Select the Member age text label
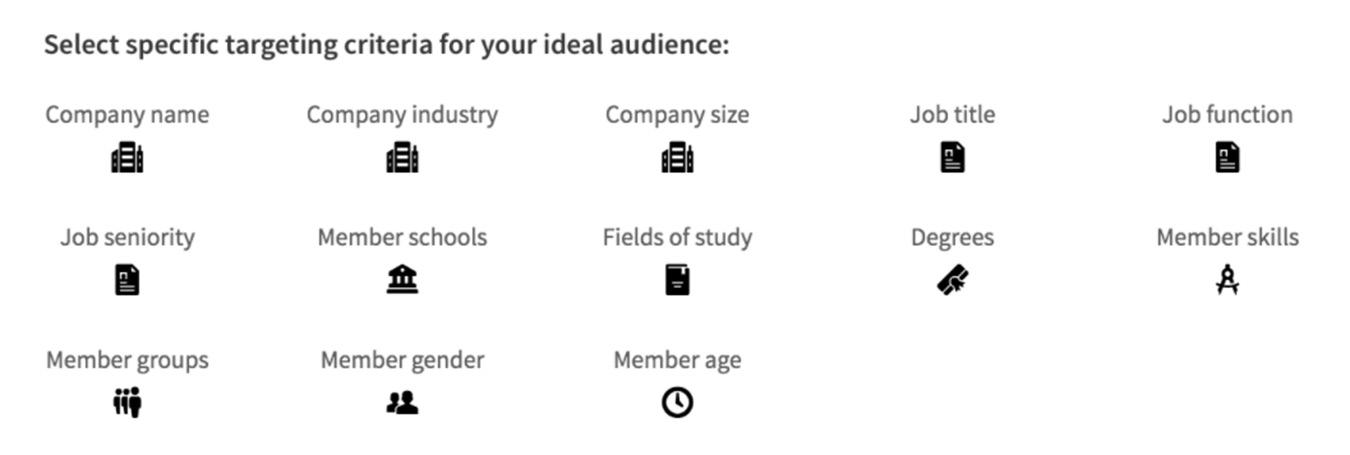The height and width of the screenshot is (455, 1350). (x=677, y=360)
